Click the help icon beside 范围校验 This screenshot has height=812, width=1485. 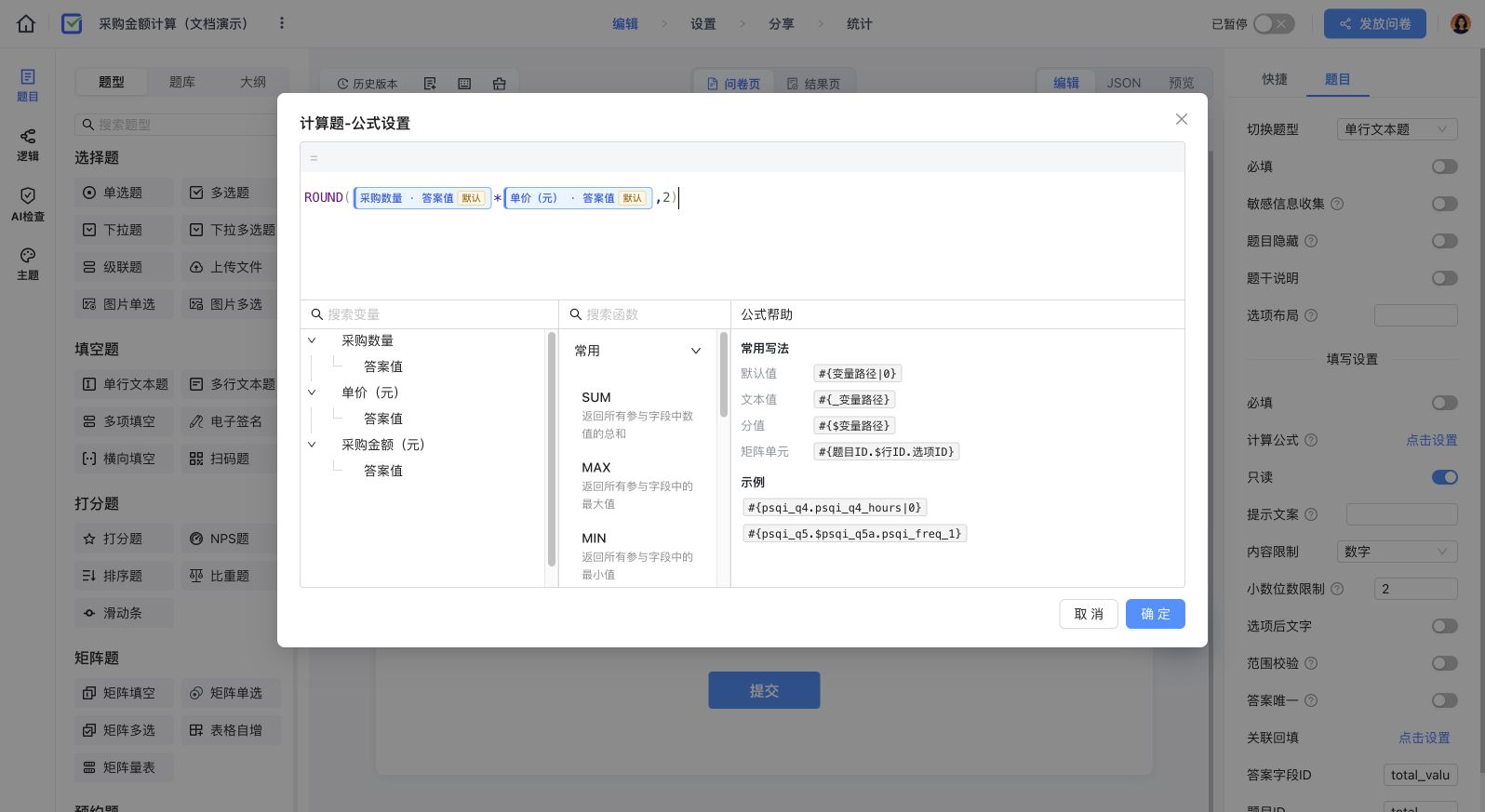1311,663
